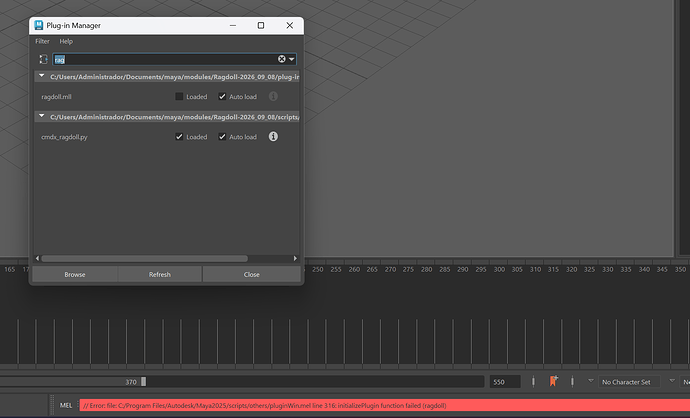Click the grip handle right of the bookmark icon
This screenshot has width=690, height=418.
[572, 381]
